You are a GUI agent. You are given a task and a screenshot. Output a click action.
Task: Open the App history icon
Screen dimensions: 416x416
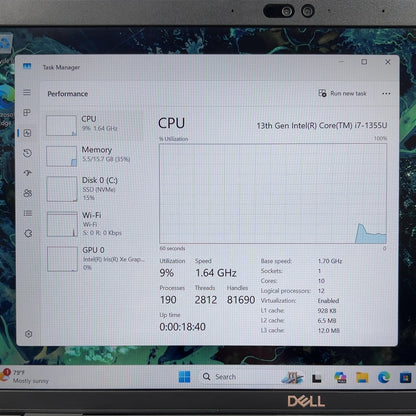27,153
